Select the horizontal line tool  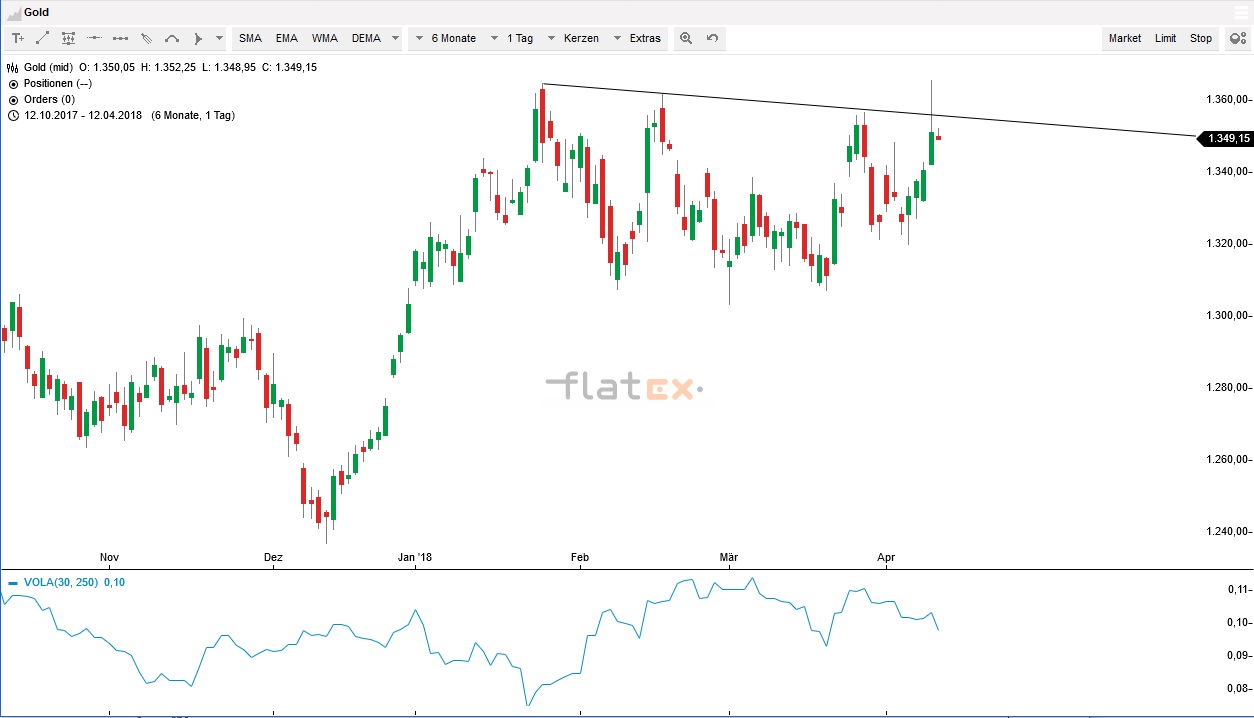tap(94, 38)
